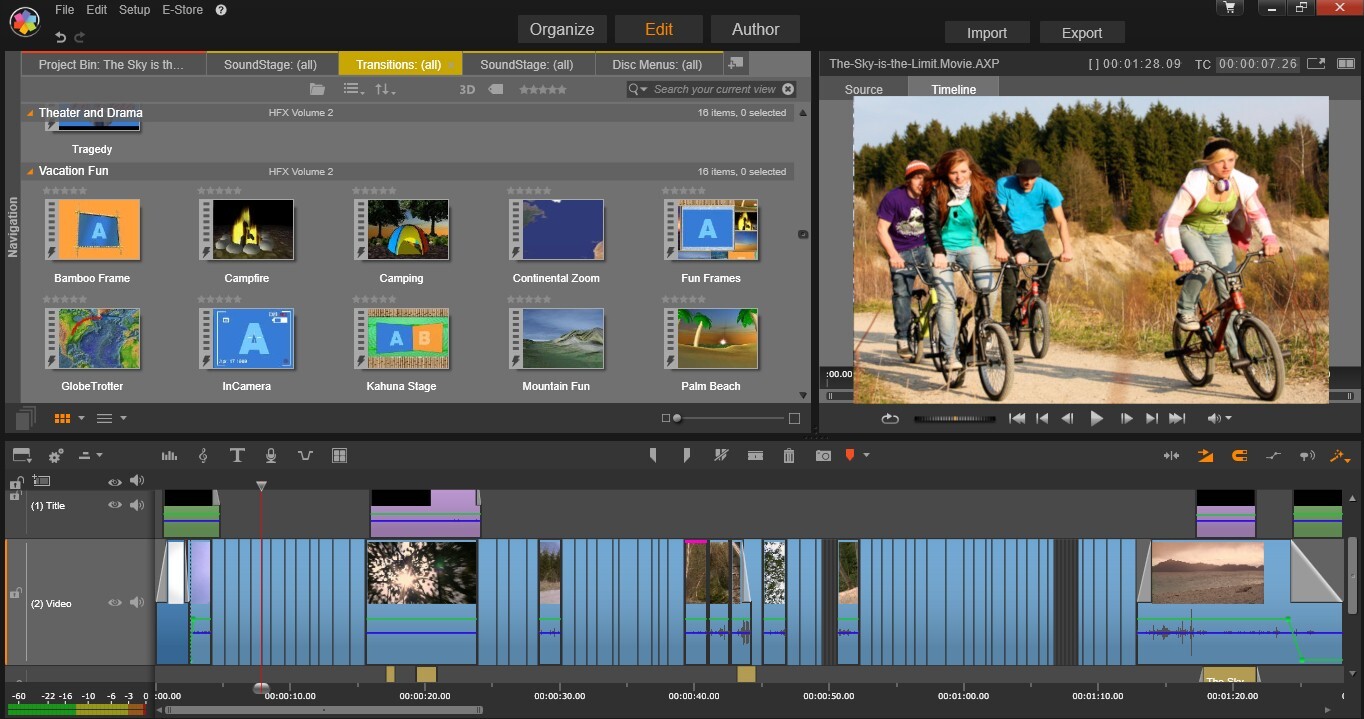Open the audio mixer on timeline toolbar

(x=169, y=456)
